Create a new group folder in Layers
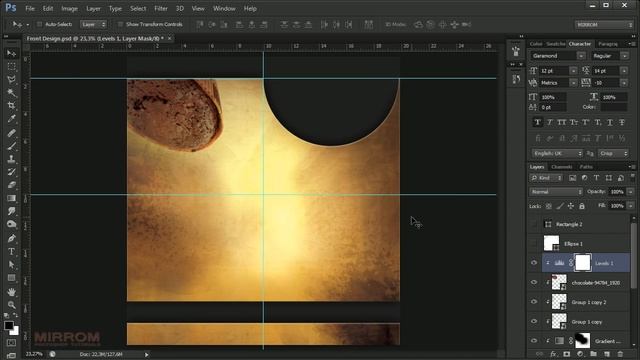 593,354
